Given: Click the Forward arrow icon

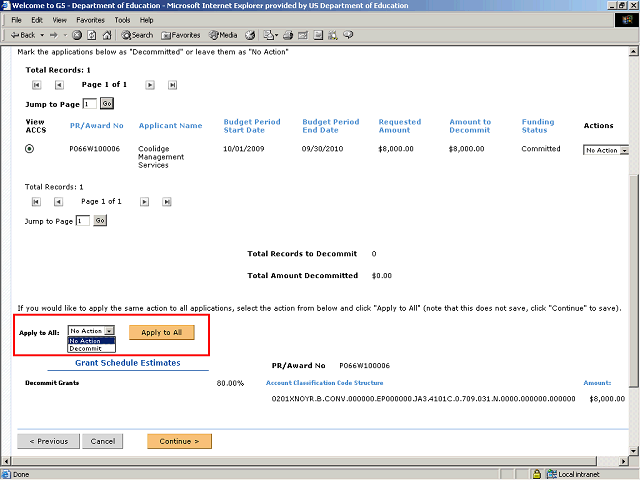Looking at the screenshot, I should click(x=54, y=35).
